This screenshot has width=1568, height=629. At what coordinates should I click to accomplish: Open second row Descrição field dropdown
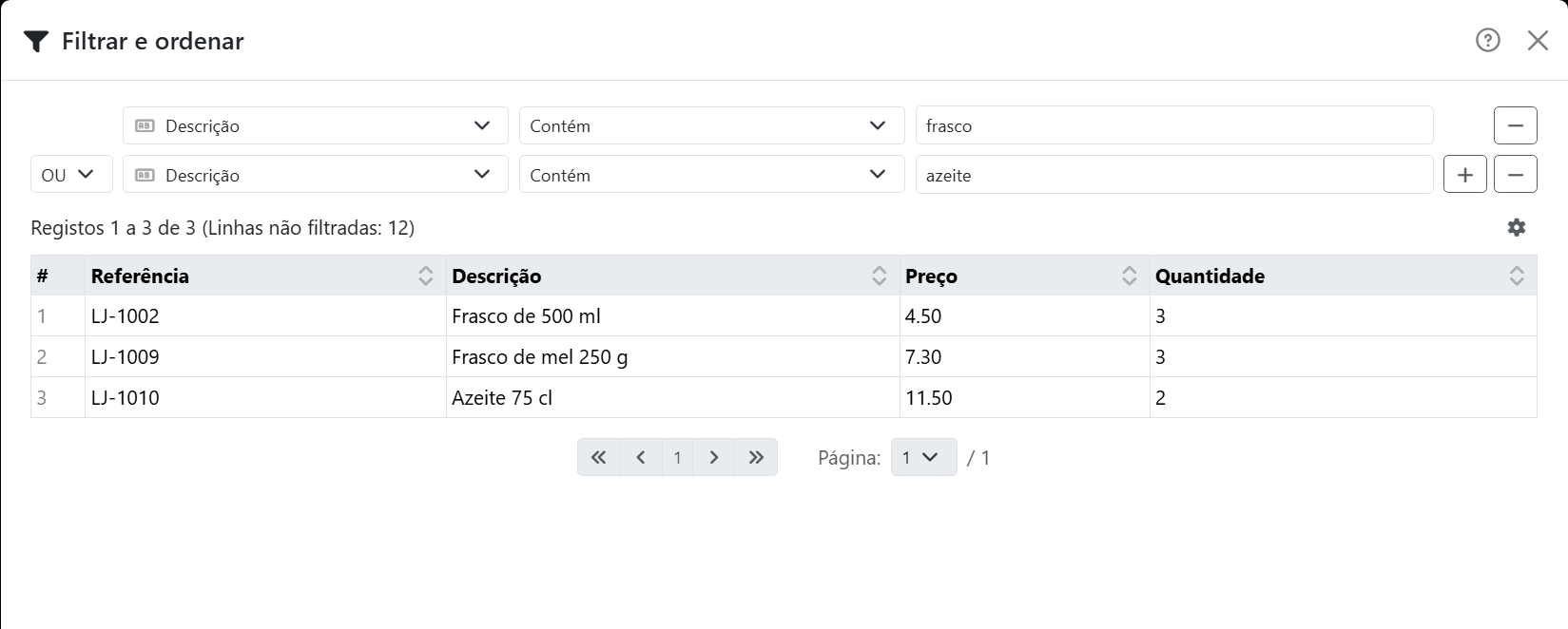point(316,175)
